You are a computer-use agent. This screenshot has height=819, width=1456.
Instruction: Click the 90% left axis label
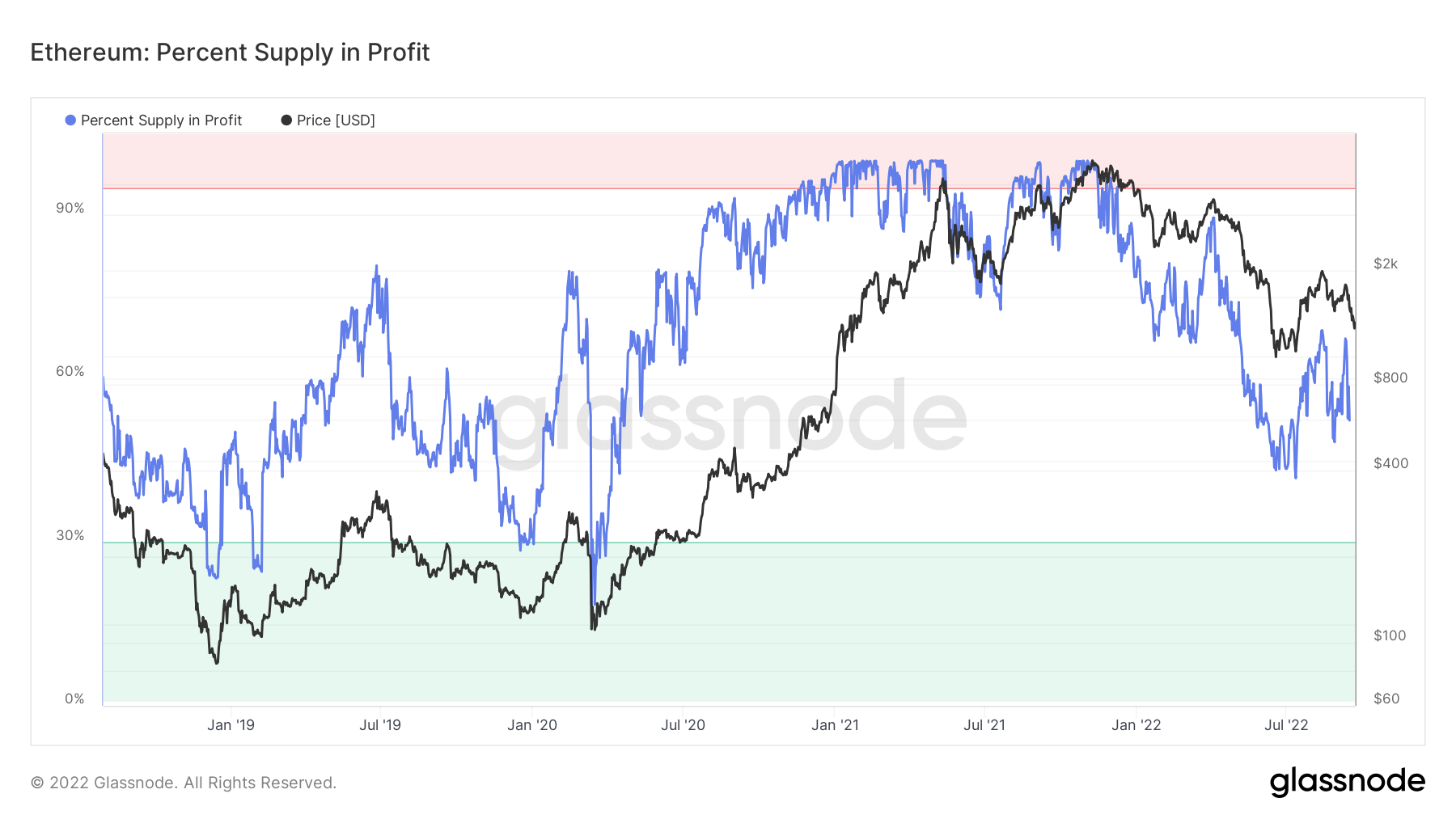[70, 208]
